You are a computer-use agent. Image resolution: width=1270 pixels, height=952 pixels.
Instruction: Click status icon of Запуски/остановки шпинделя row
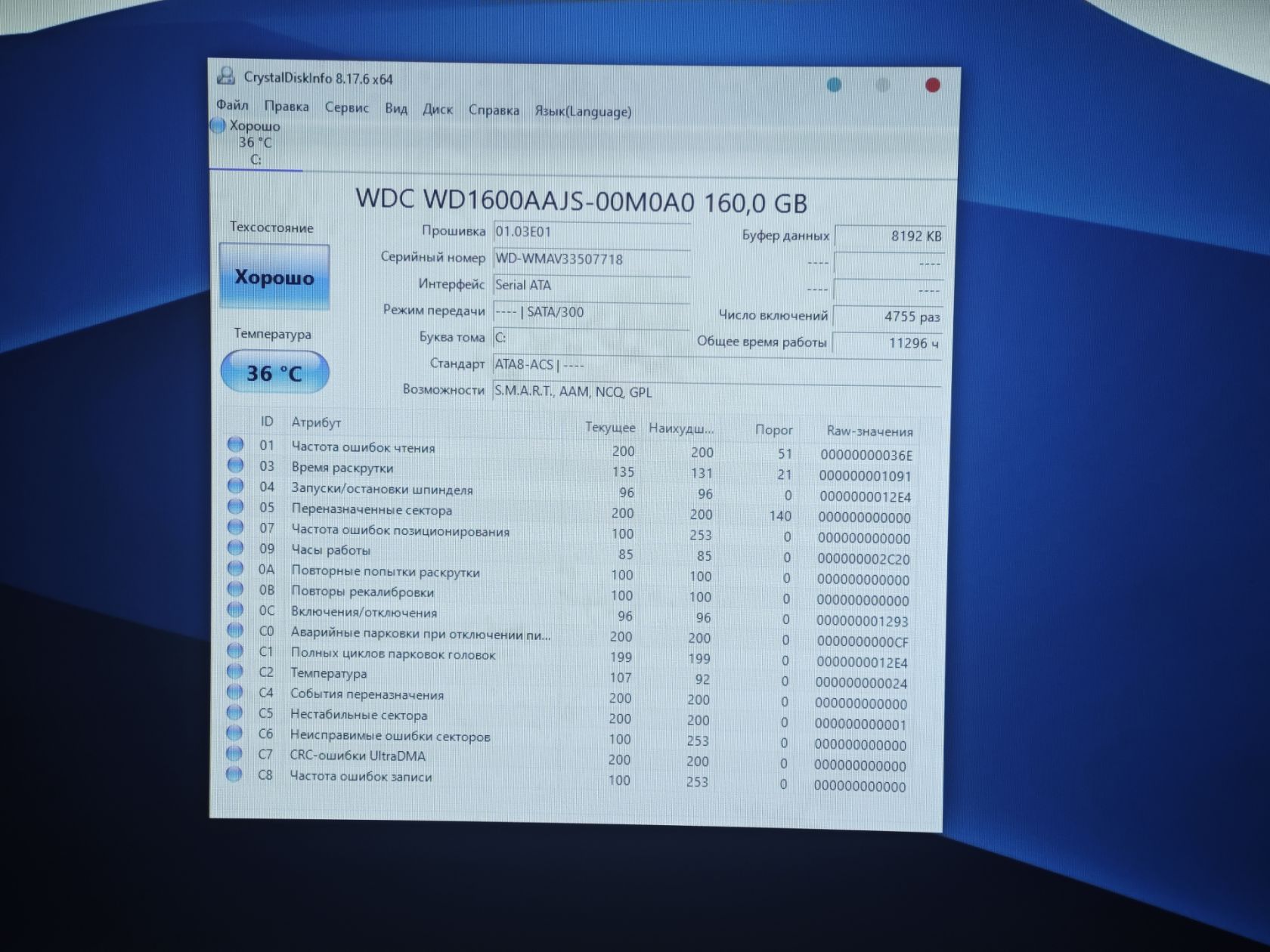(x=236, y=485)
